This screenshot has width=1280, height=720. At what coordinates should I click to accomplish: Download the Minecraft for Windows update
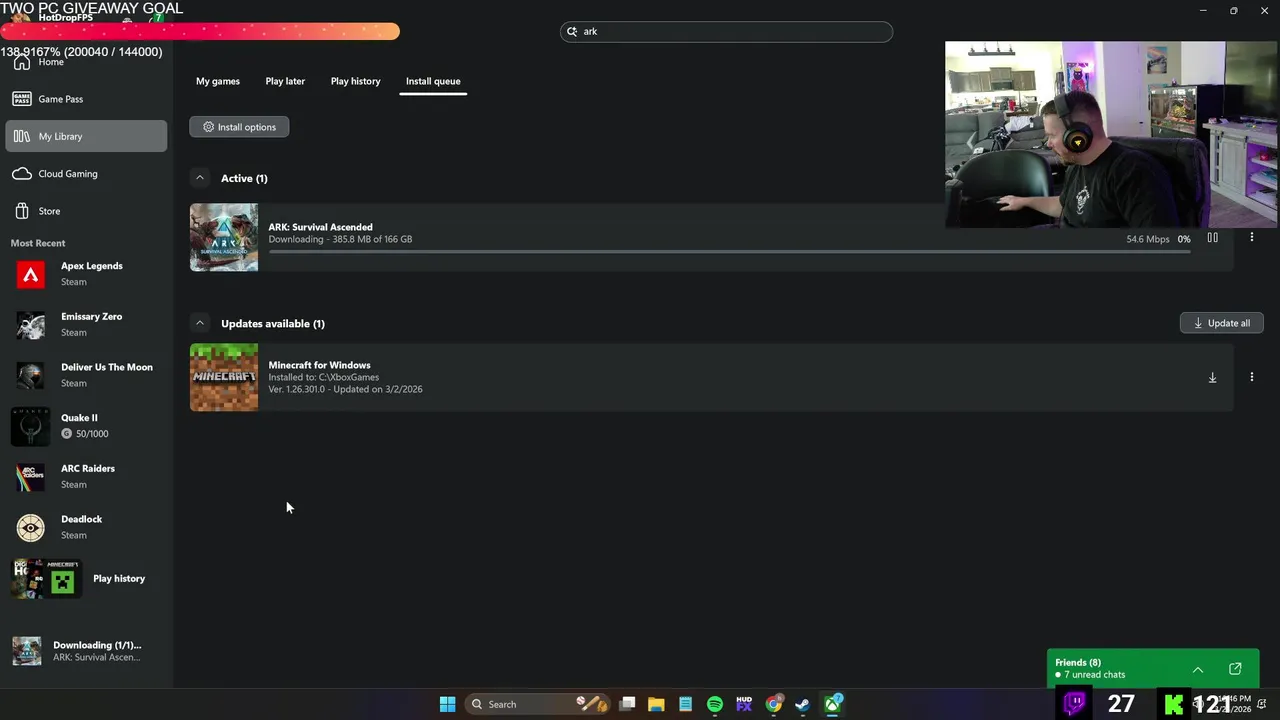[1212, 377]
